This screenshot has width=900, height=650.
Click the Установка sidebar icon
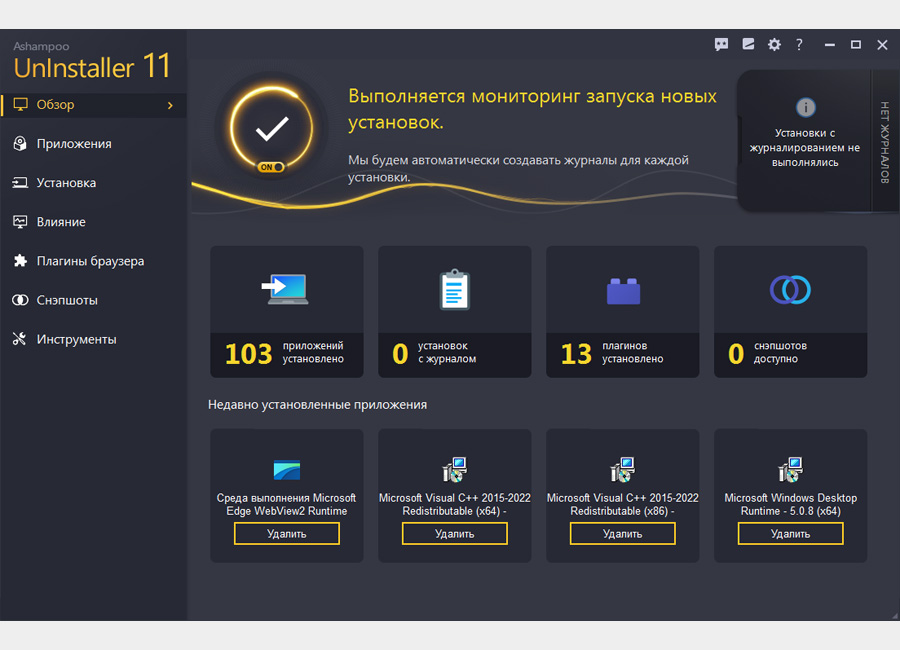(20, 183)
